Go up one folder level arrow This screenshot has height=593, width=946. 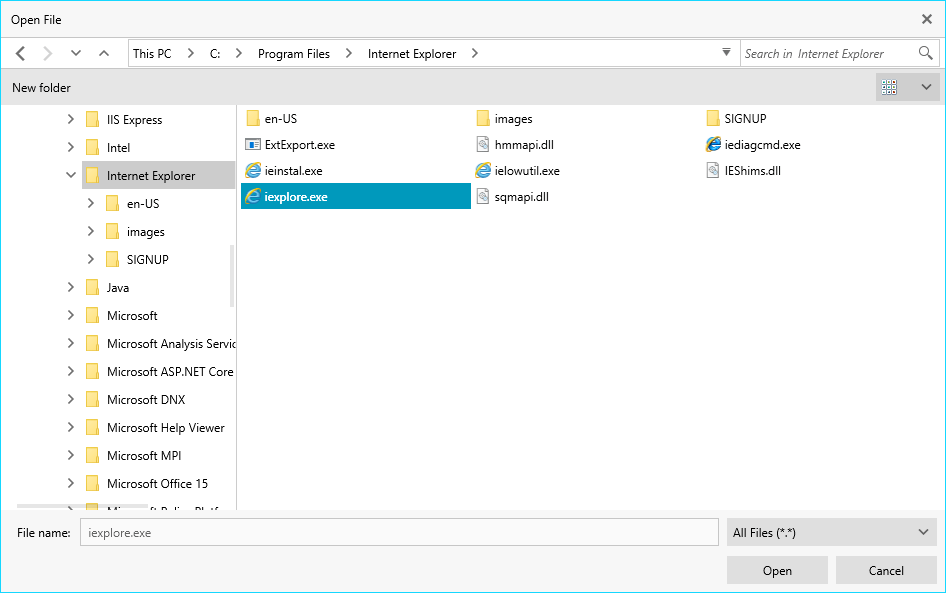104,53
